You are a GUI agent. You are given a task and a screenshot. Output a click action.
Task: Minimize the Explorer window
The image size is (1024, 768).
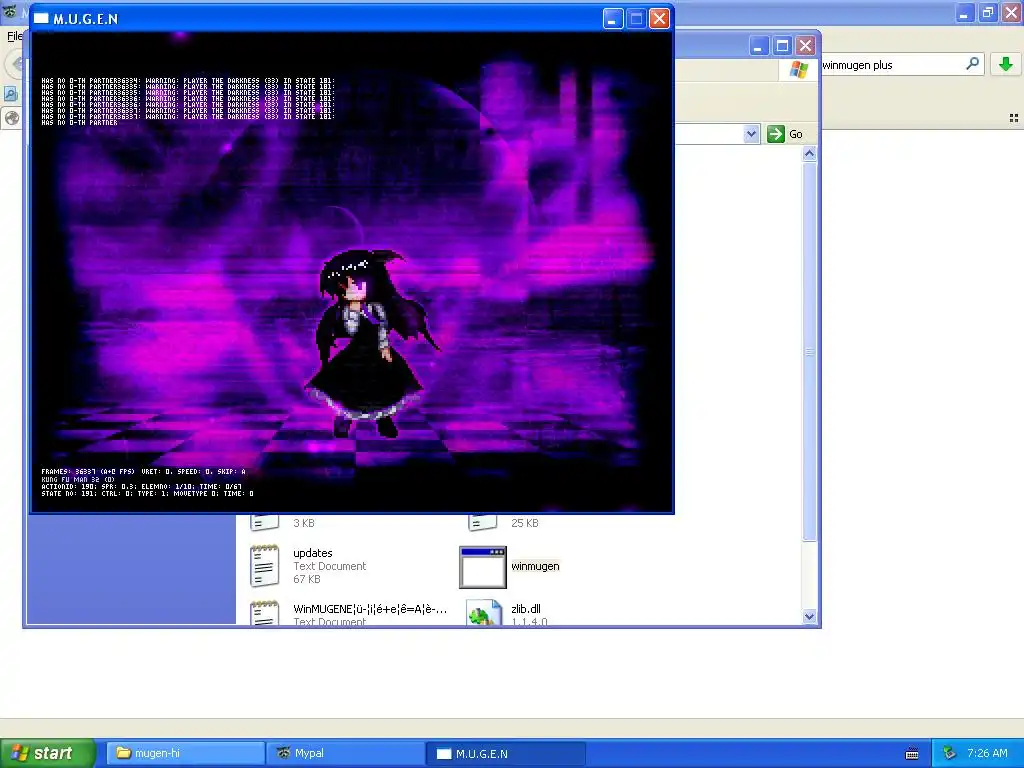(758, 46)
